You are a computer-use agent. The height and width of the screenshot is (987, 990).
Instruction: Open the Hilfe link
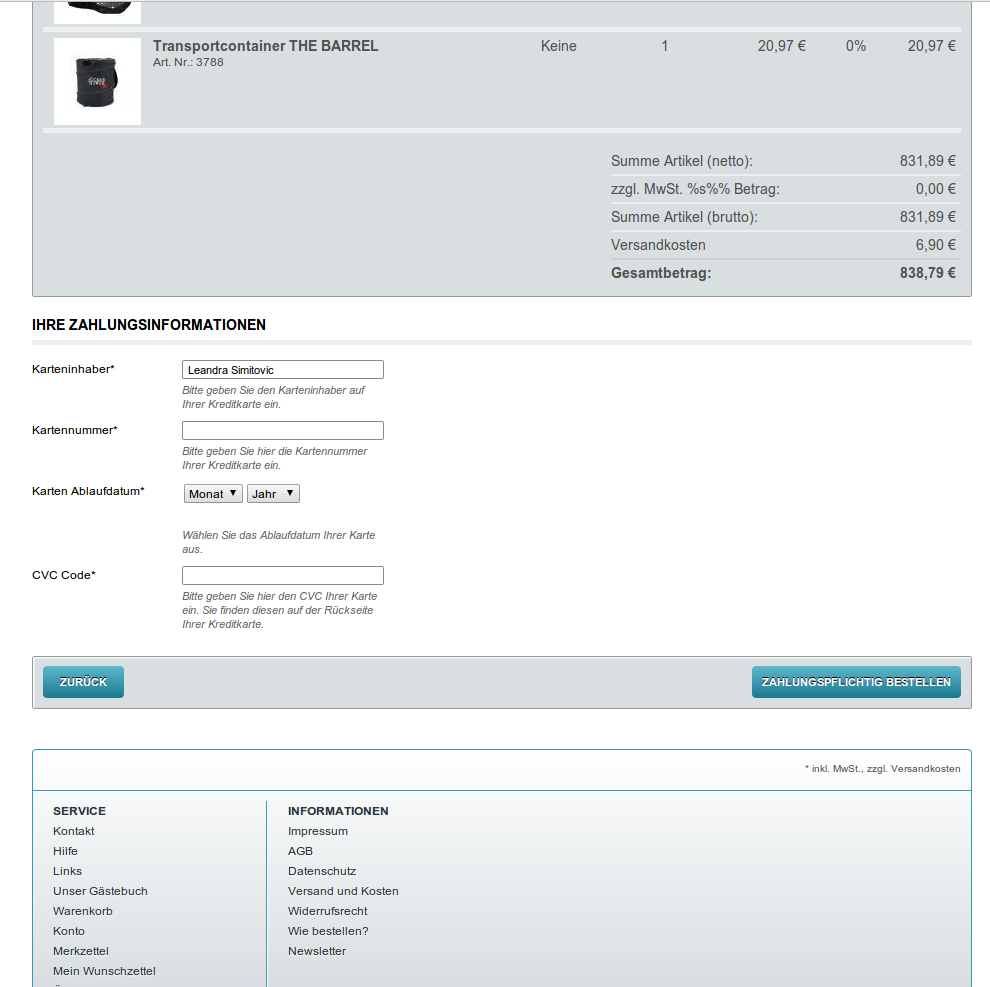(65, 851)
